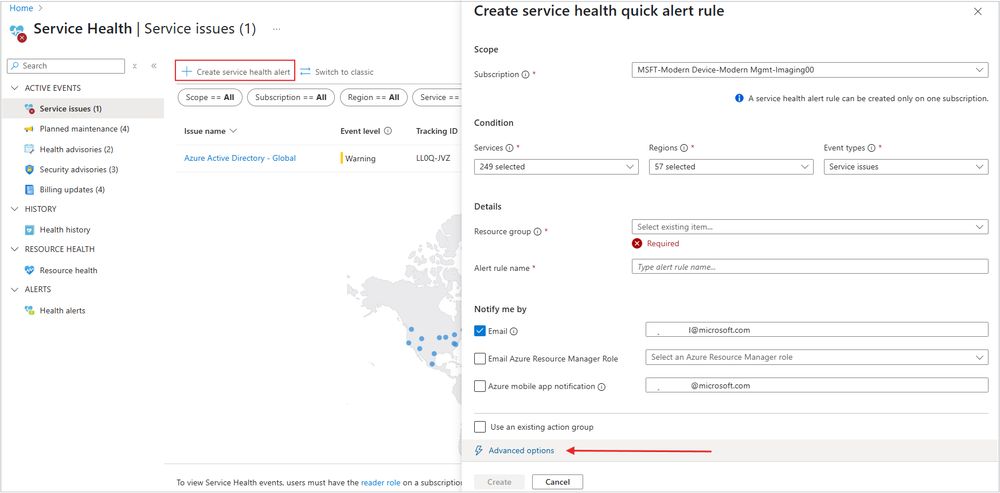Click the Service issues sidebar icon
The height and width of the screenshot is (493, 1000).
coord(29,109)
